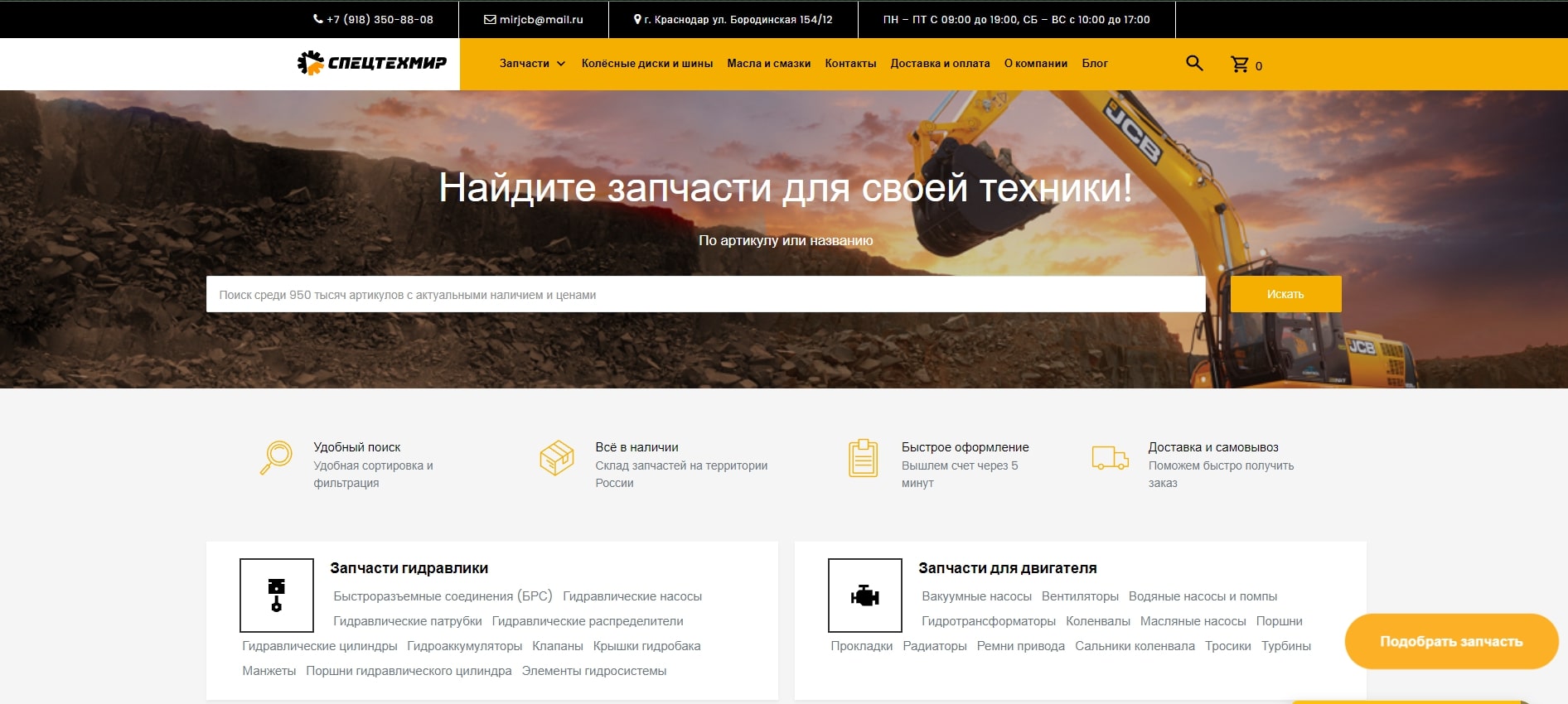Open Ремни привода link
The height and width of the screenshot is (704, 1568).
tap(1021, 646)
